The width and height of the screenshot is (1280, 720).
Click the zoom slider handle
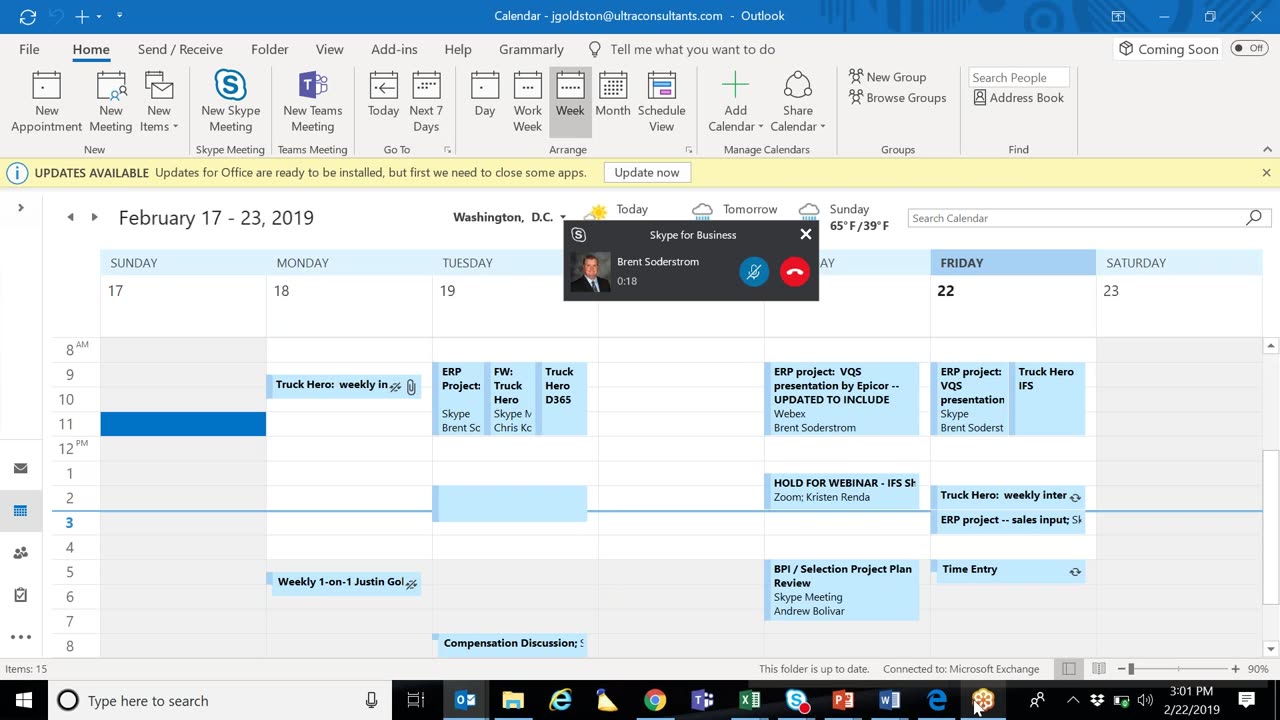(1130, 669)
